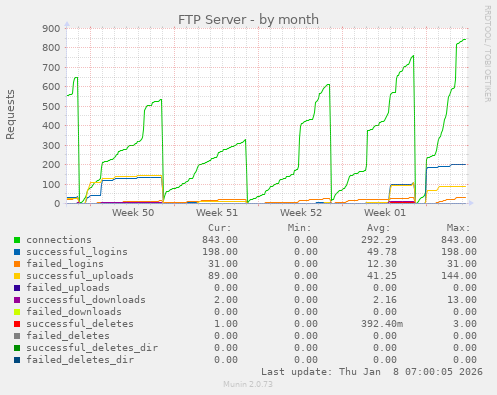Click the lime failed_downloads swatch

click(17, 312)
